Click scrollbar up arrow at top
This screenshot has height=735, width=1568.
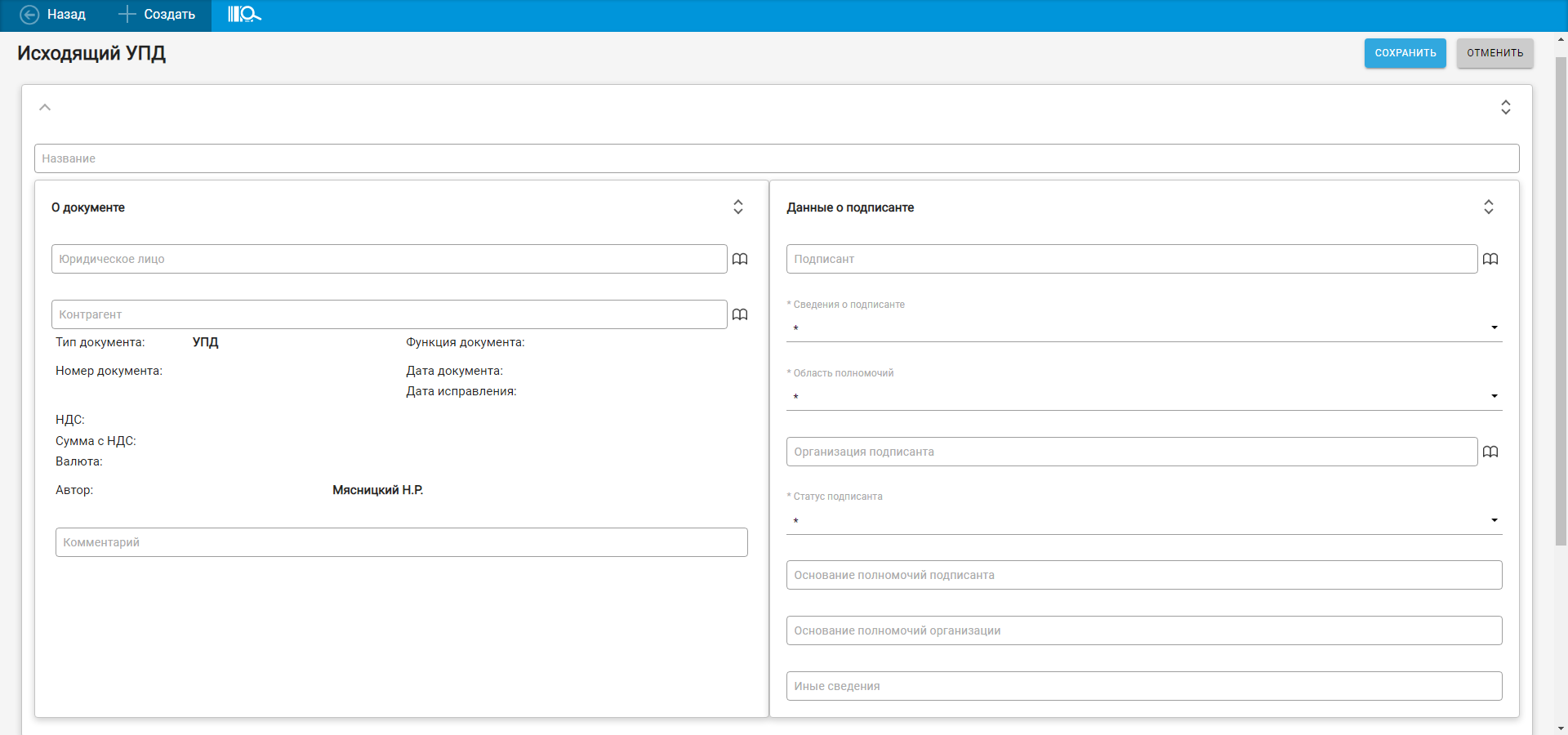(x=1561, y=38)
